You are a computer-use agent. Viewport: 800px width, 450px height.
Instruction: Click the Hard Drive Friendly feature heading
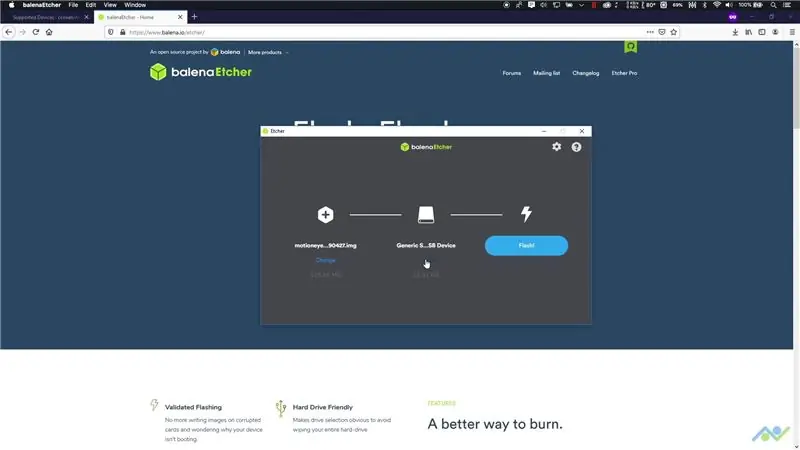[322, 407]
